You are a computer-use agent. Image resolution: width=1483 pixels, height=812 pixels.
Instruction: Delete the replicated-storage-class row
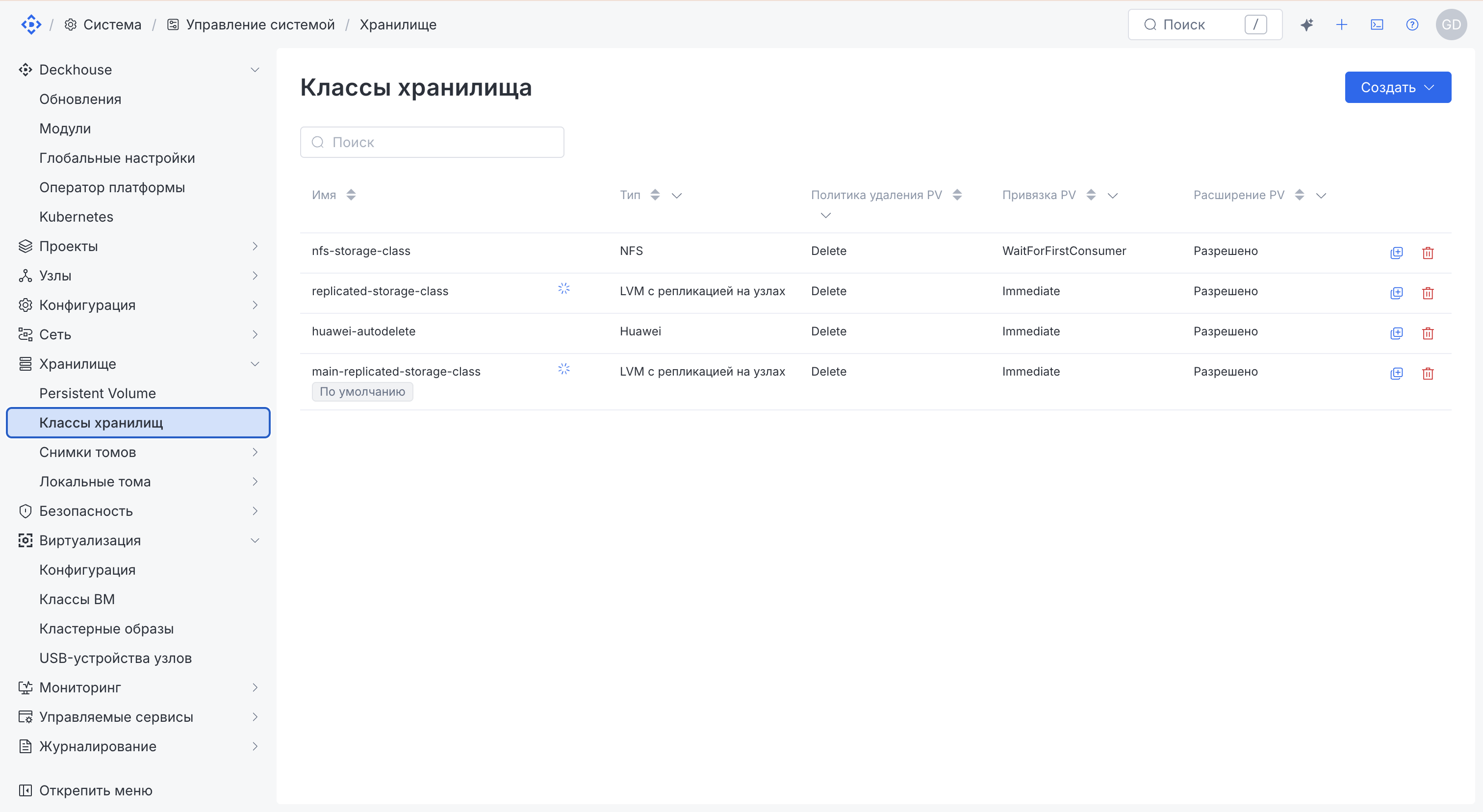pos(1428,293)
